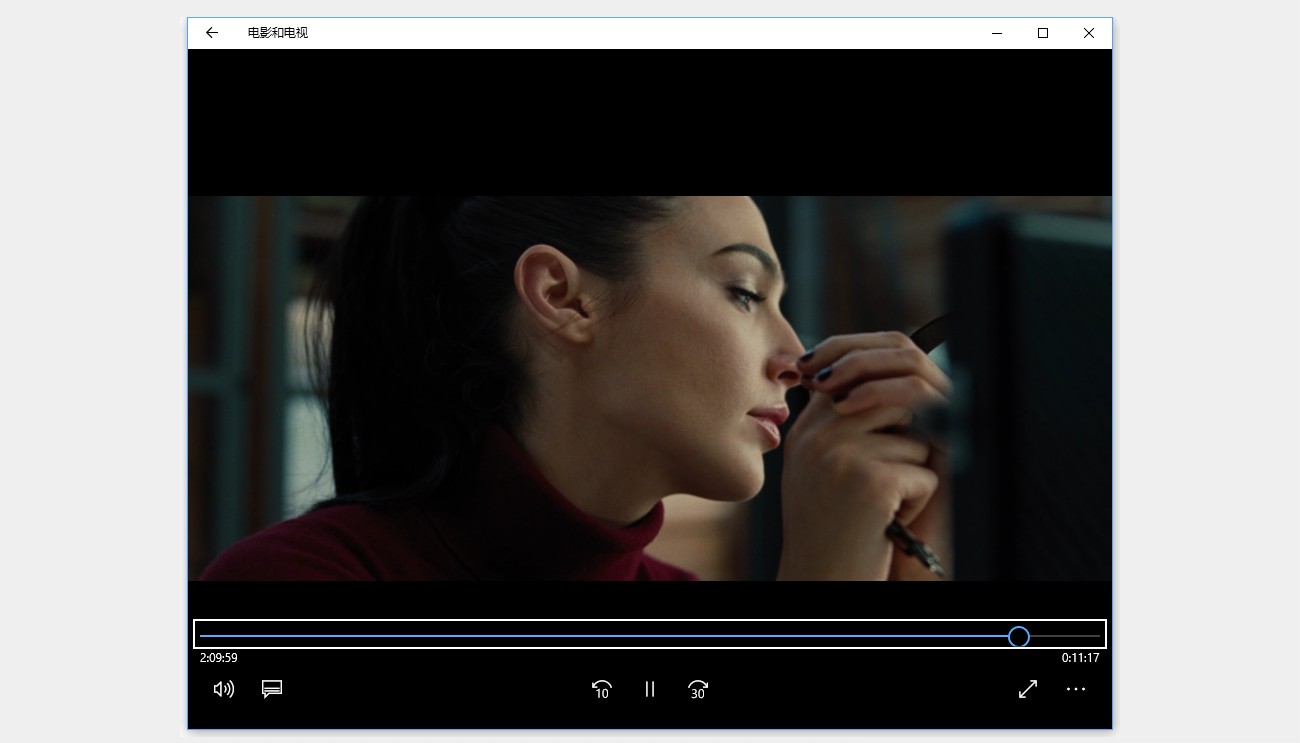Screen dimensions: 1300x743
Task: Open subtitles and audio track menu
Action: click(x=272, y=689)
